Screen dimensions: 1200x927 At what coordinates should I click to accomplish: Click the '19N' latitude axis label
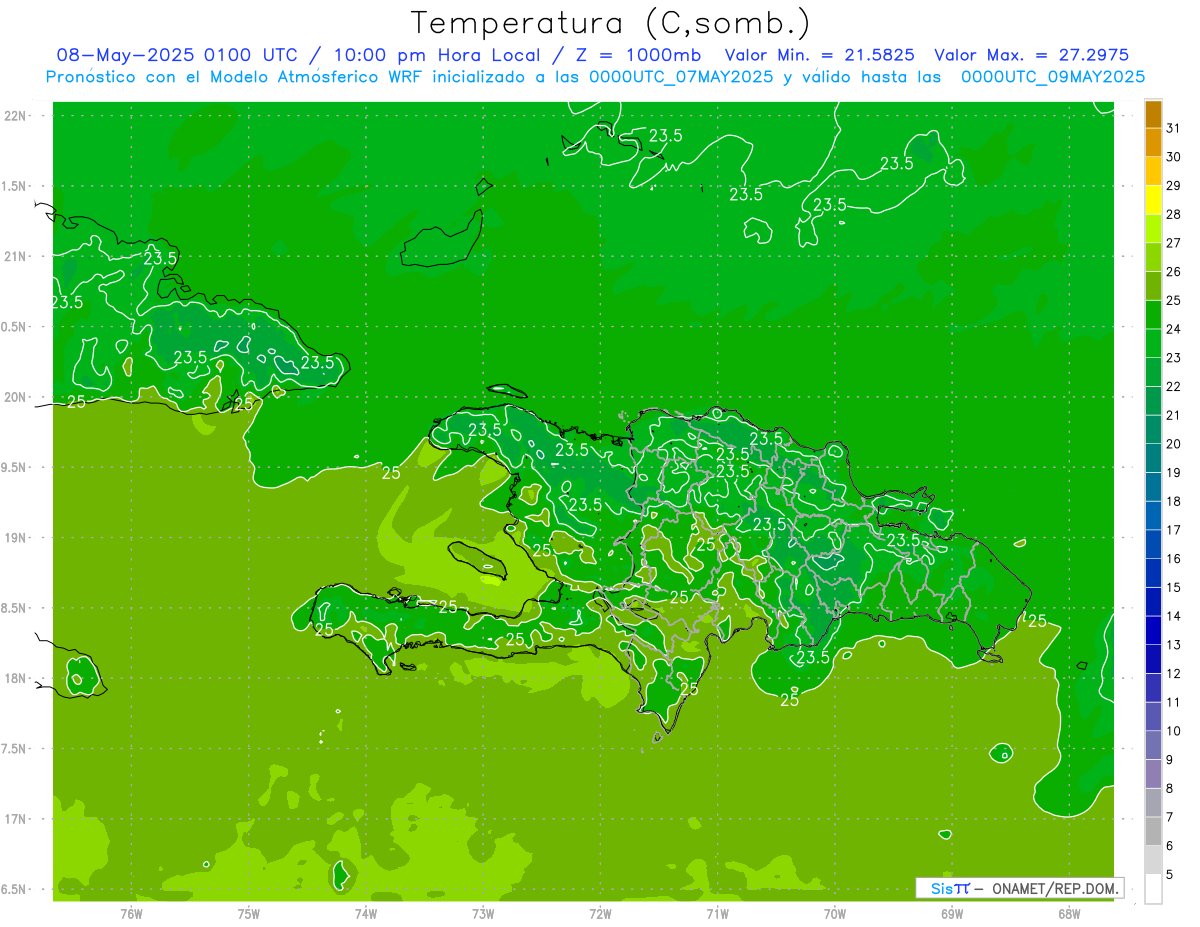click(15, 538)
